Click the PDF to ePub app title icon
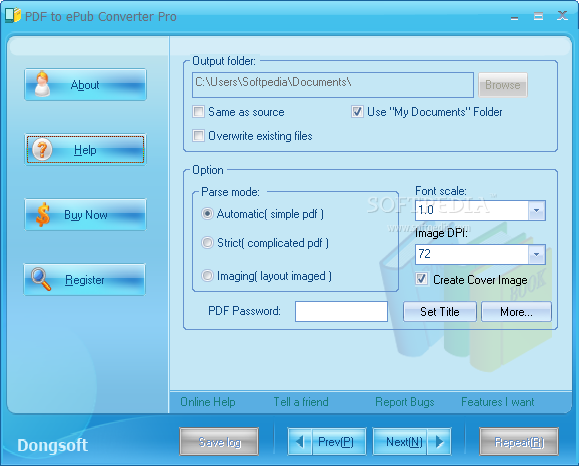This screenshot has height=466, width=579. point(13,16)
